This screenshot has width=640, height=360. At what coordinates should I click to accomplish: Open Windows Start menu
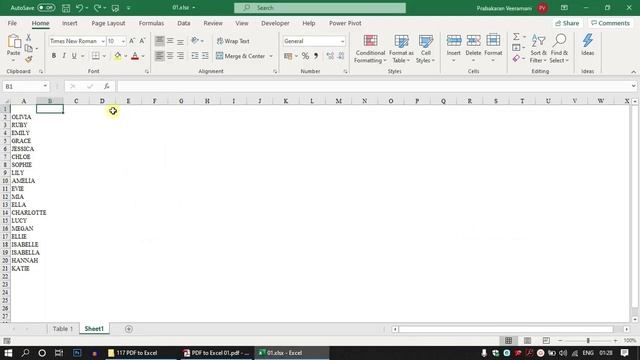tap(8, 353)
